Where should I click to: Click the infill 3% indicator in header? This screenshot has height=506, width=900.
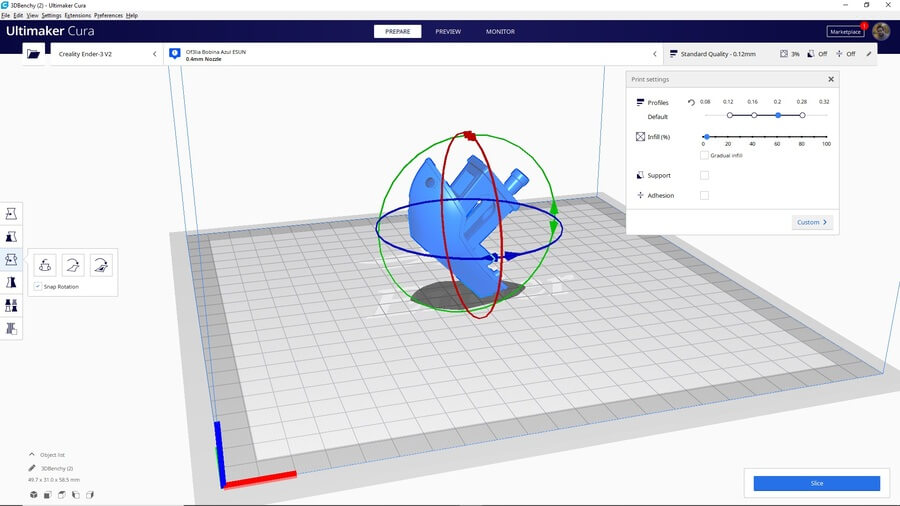click(789, 54)
